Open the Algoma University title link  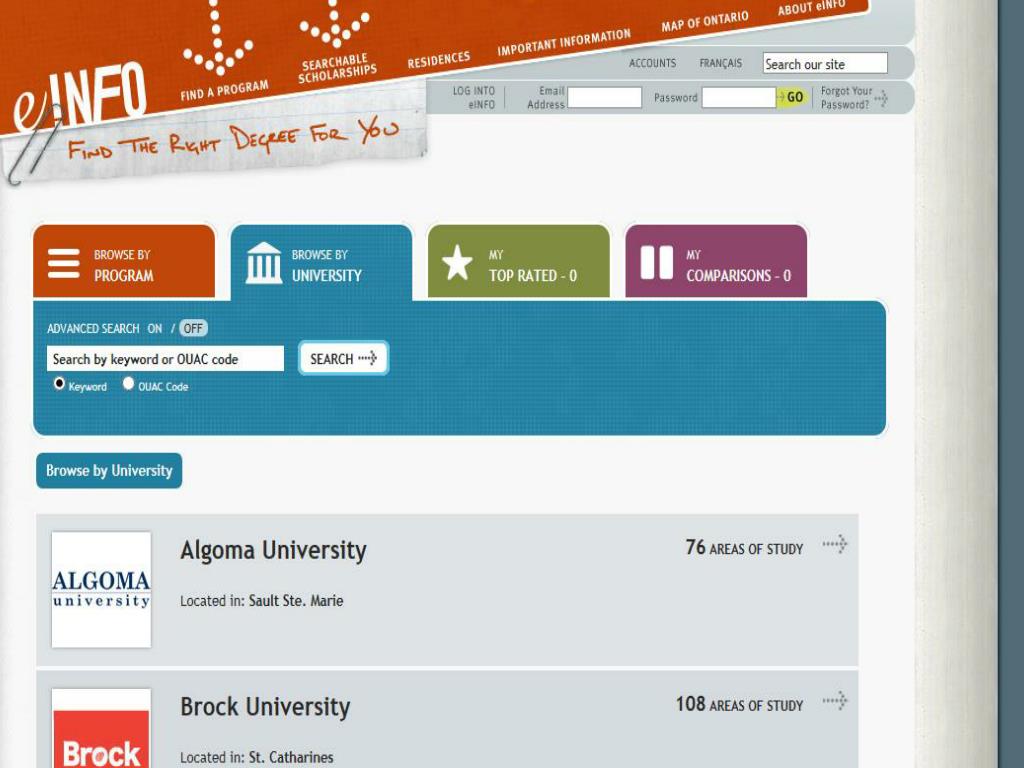(273, 551)
